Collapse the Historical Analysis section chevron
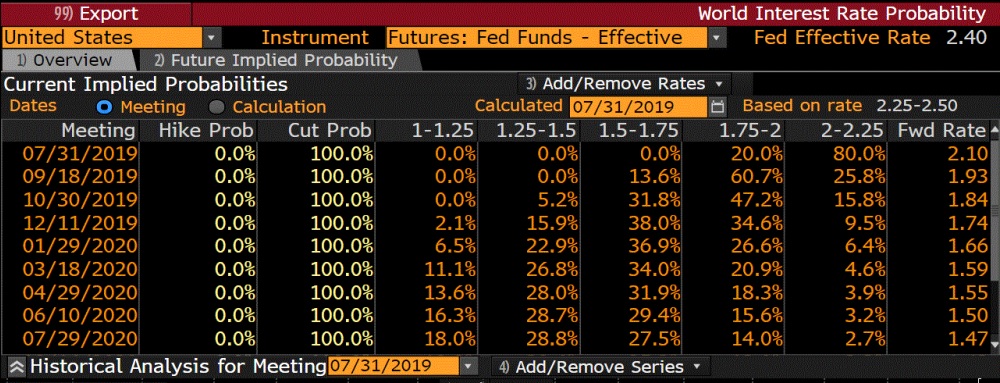 point(17,367)
